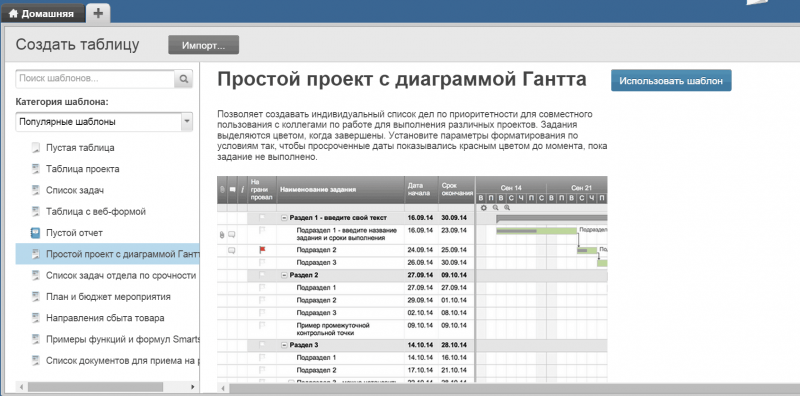Image resolution: width=800 pixels, height=396 pixels.
Task: Click the Поиск шаблонов search field
Action: click(x=95, y=79)
